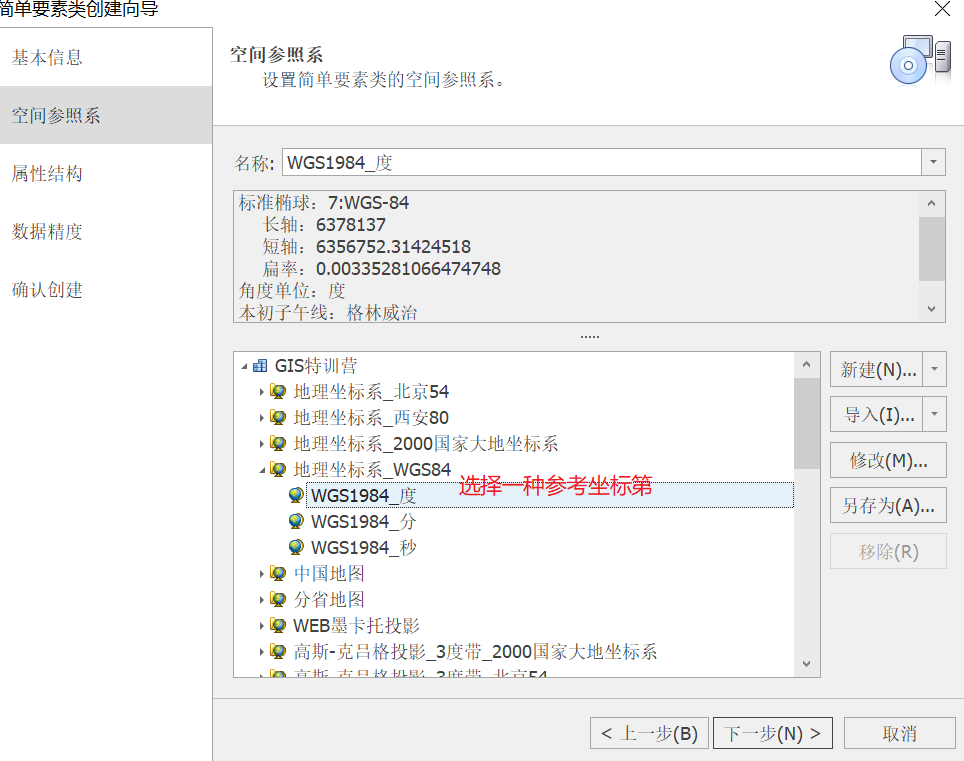Image resolution: width=964 pixels, height=761 pixels.
Task: Collapse the GIS特训营 root node
Action: 244,366
